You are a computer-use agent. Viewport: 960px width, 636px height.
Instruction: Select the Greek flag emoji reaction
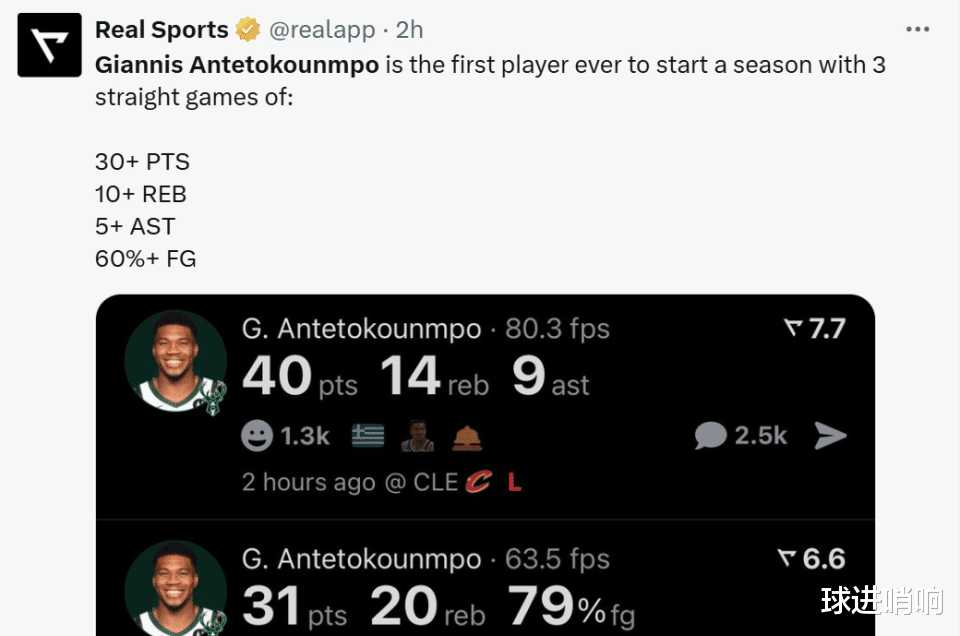[x=368, y=436]
